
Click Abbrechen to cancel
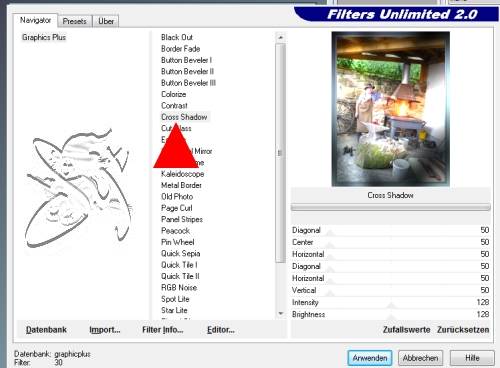click(x=421, y=358)
